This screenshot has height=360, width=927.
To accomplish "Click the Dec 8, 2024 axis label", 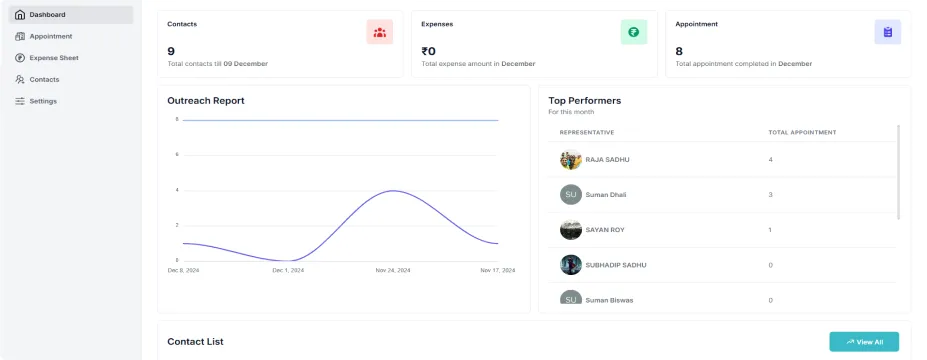I will click(183, 271).
